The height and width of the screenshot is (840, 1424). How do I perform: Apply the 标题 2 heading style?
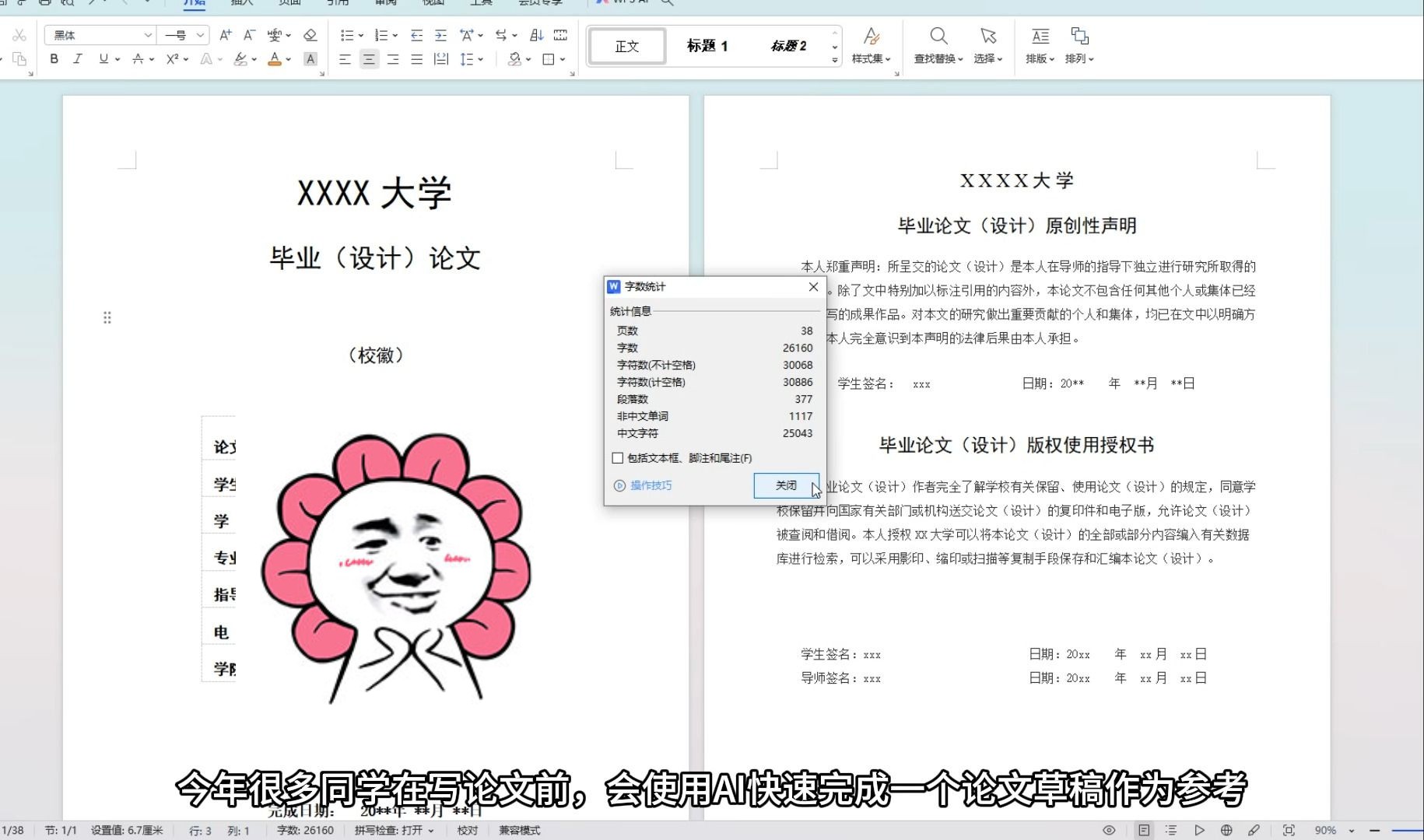(x=788, y=46)
